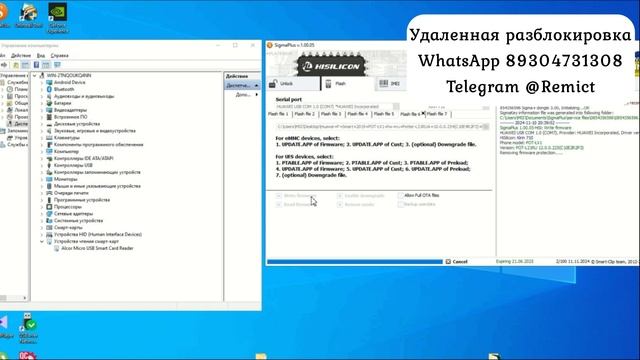Toggle the Read firmware checkbox
640x360 pixels.
pos(279,204)
